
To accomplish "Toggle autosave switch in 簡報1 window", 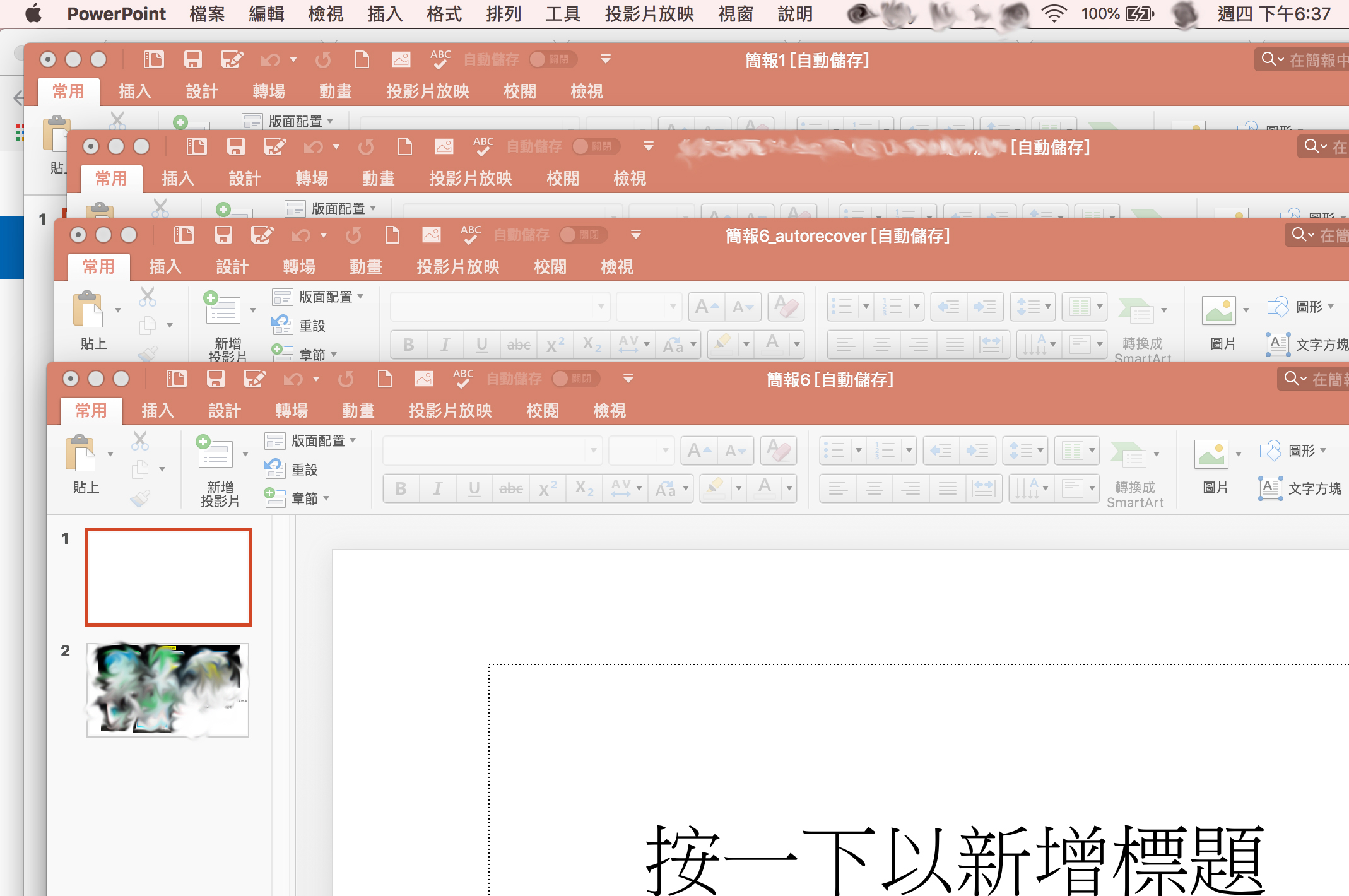I will (x=552, y=59).
